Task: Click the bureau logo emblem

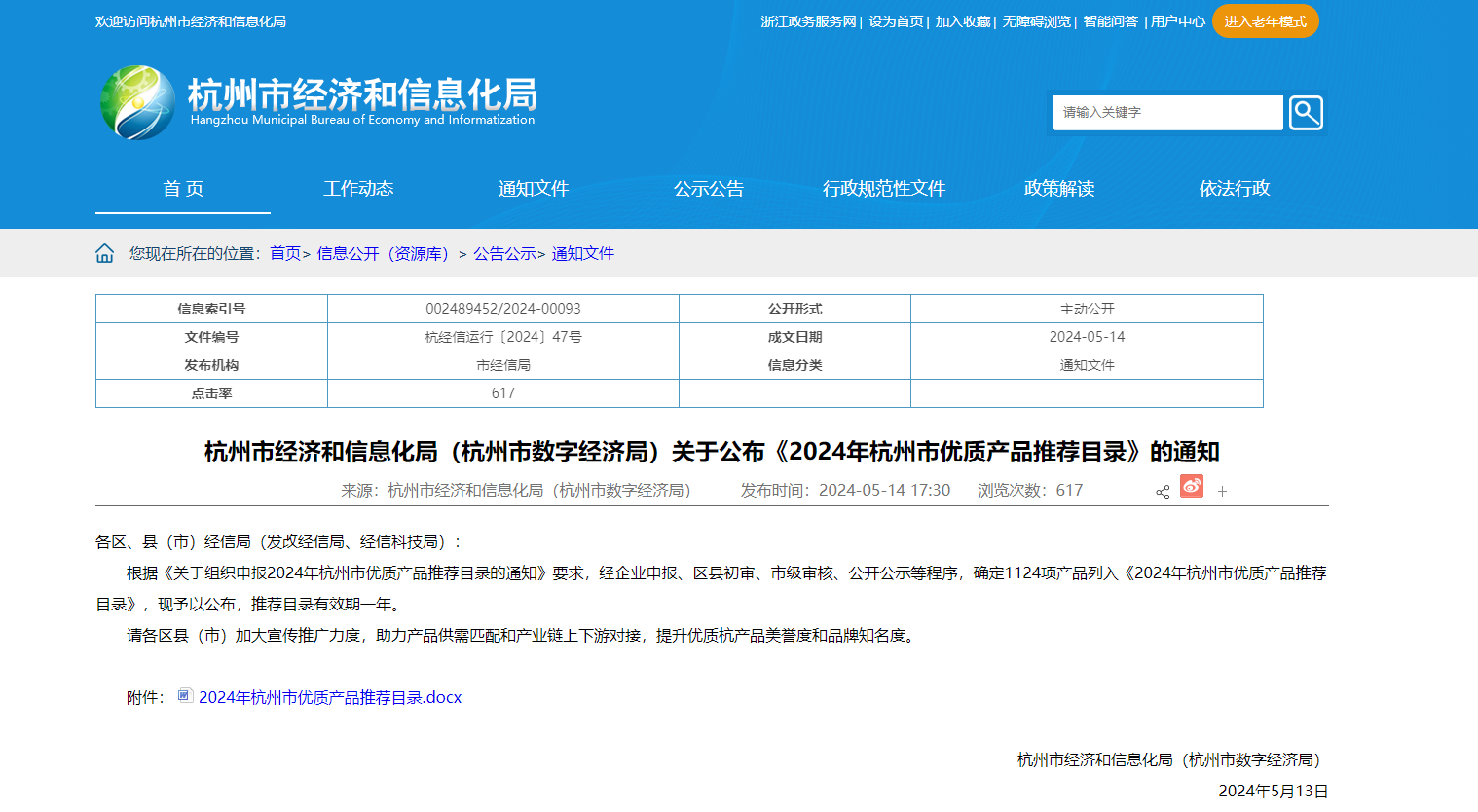Action: (137, 102)
